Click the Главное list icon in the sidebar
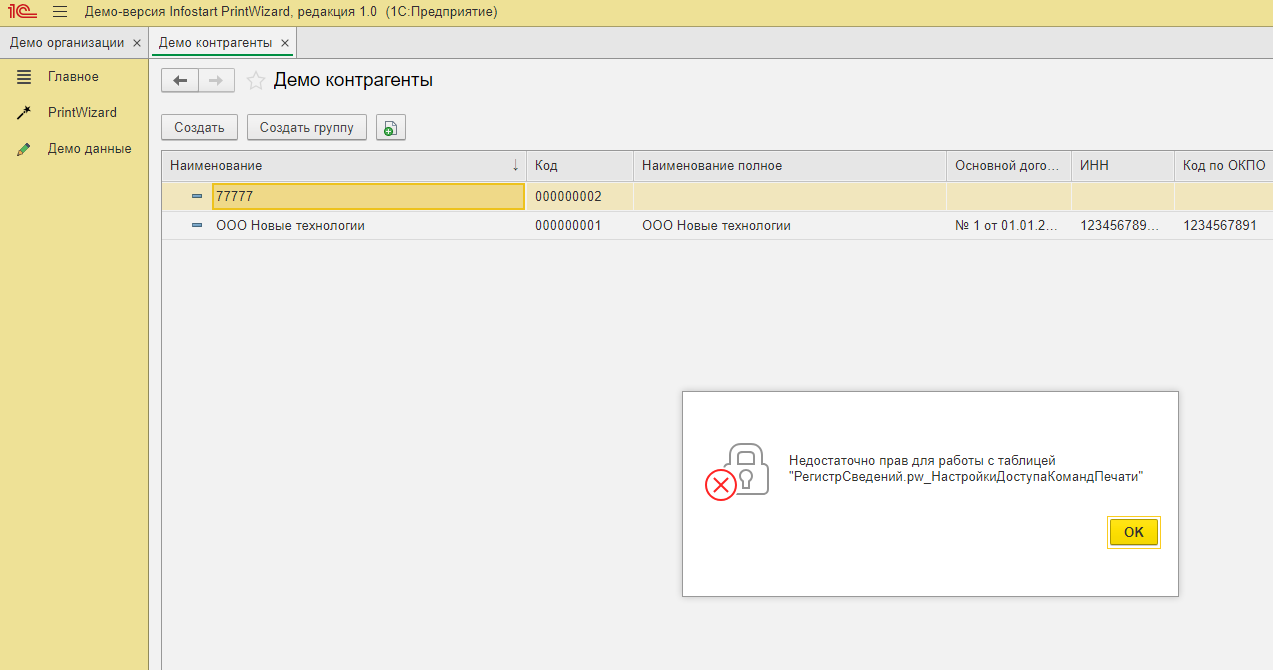 coord(24,76)
